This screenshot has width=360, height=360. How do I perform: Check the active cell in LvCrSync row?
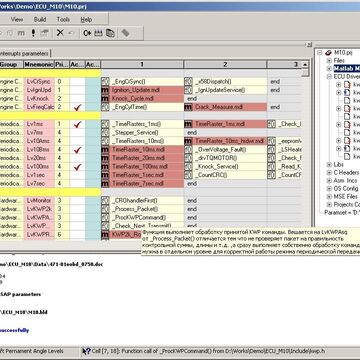pos(77,81)
